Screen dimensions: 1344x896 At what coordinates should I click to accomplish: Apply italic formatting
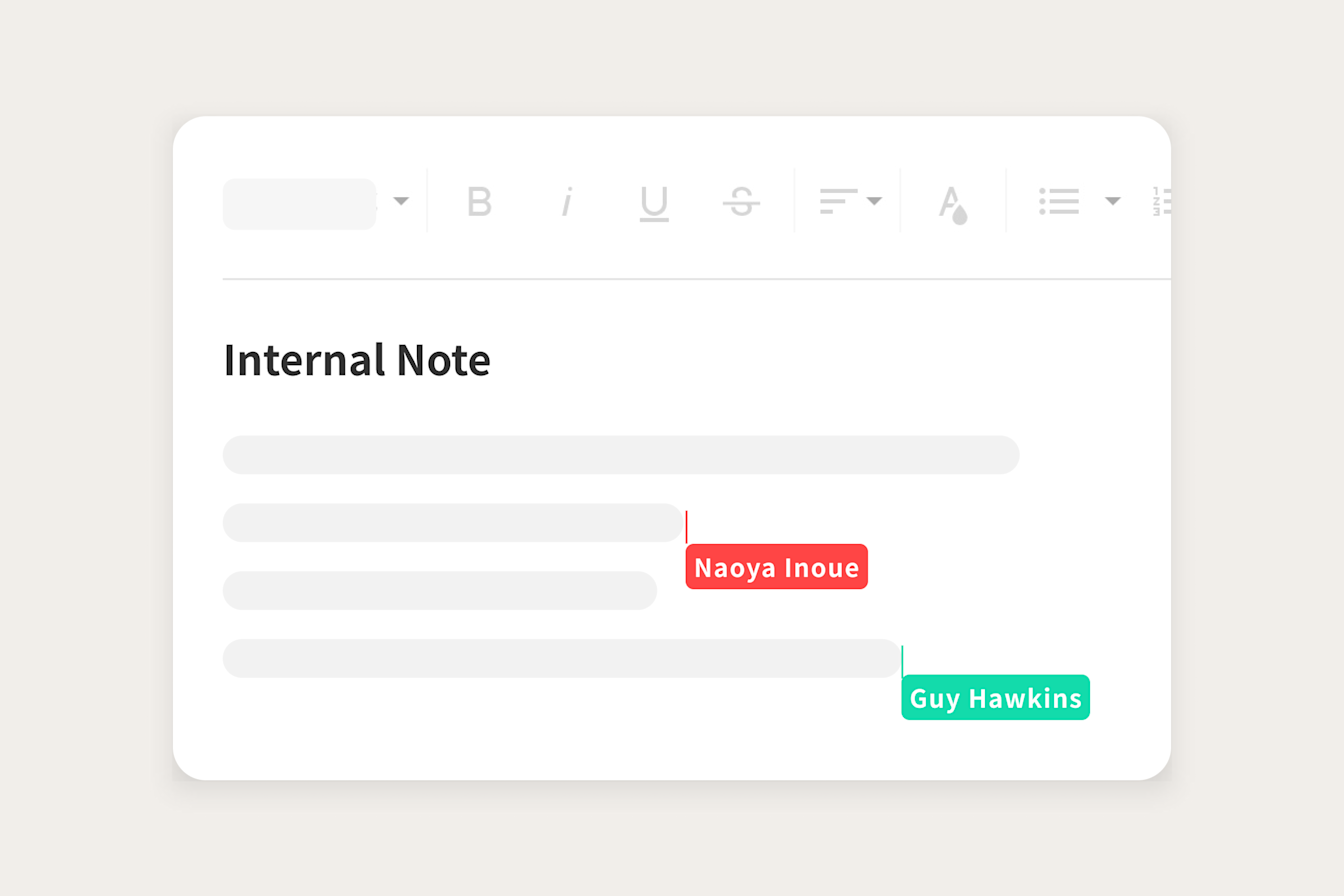click(x=567, y=203)
